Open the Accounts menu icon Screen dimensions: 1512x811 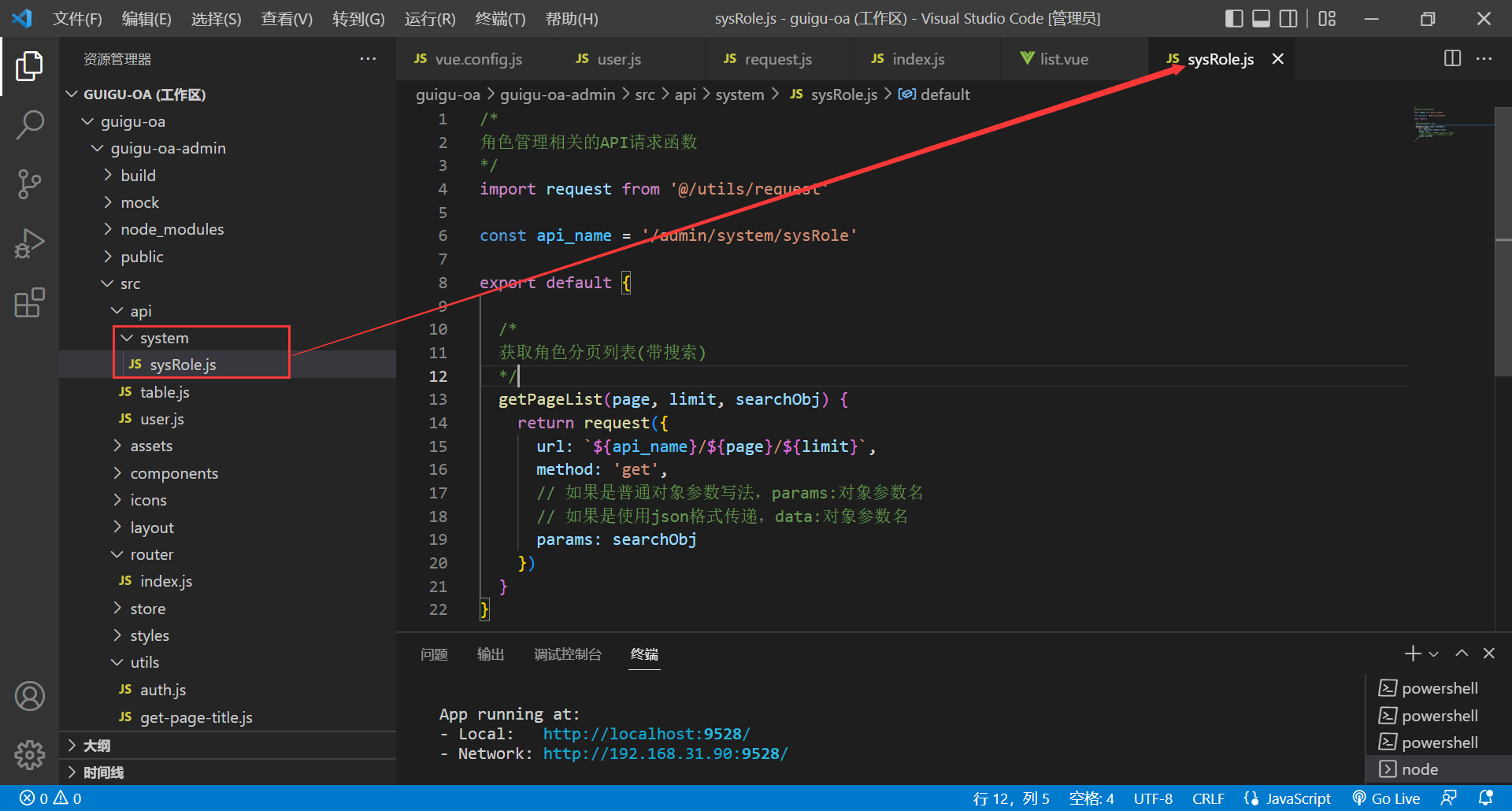[29, 696]
